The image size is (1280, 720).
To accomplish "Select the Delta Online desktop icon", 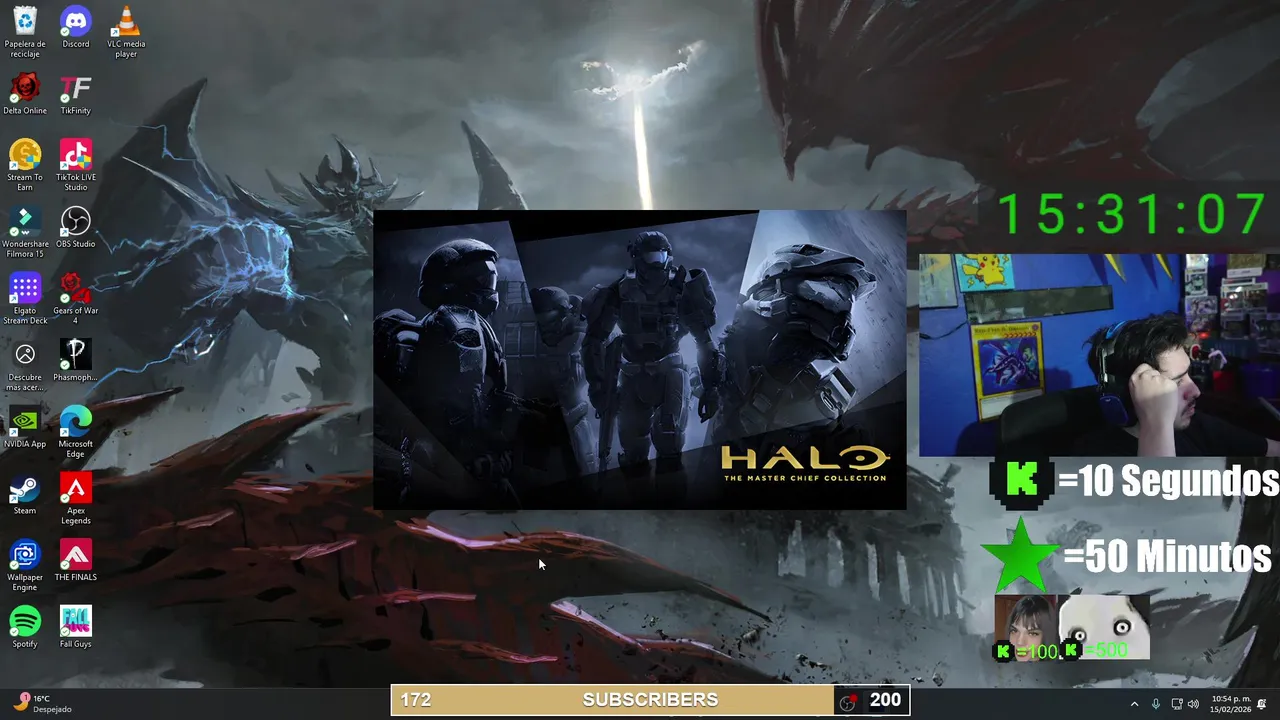I will coord(25,94).
